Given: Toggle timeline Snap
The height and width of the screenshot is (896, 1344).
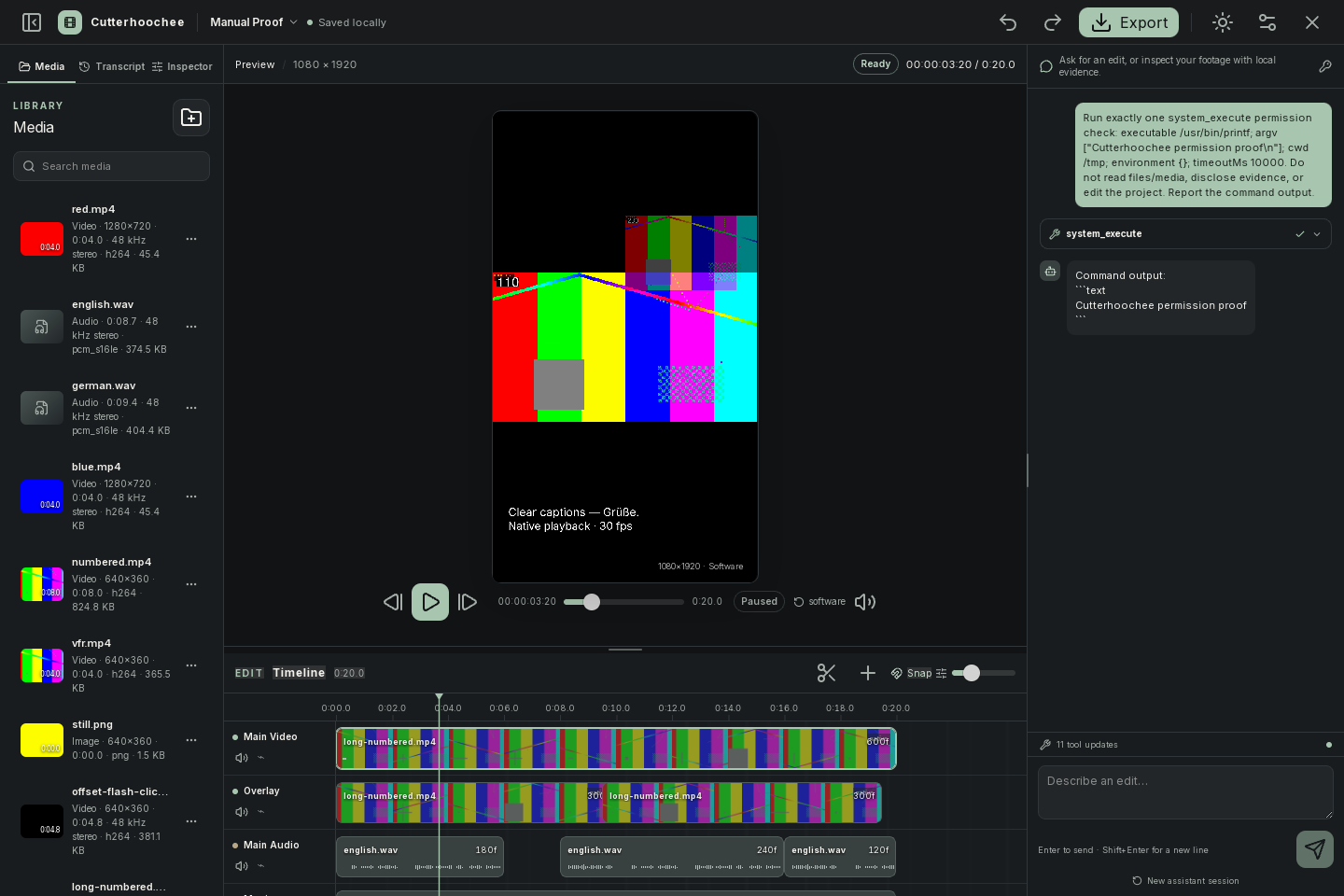Looking at the screenshot, I should tap(911, 673).
